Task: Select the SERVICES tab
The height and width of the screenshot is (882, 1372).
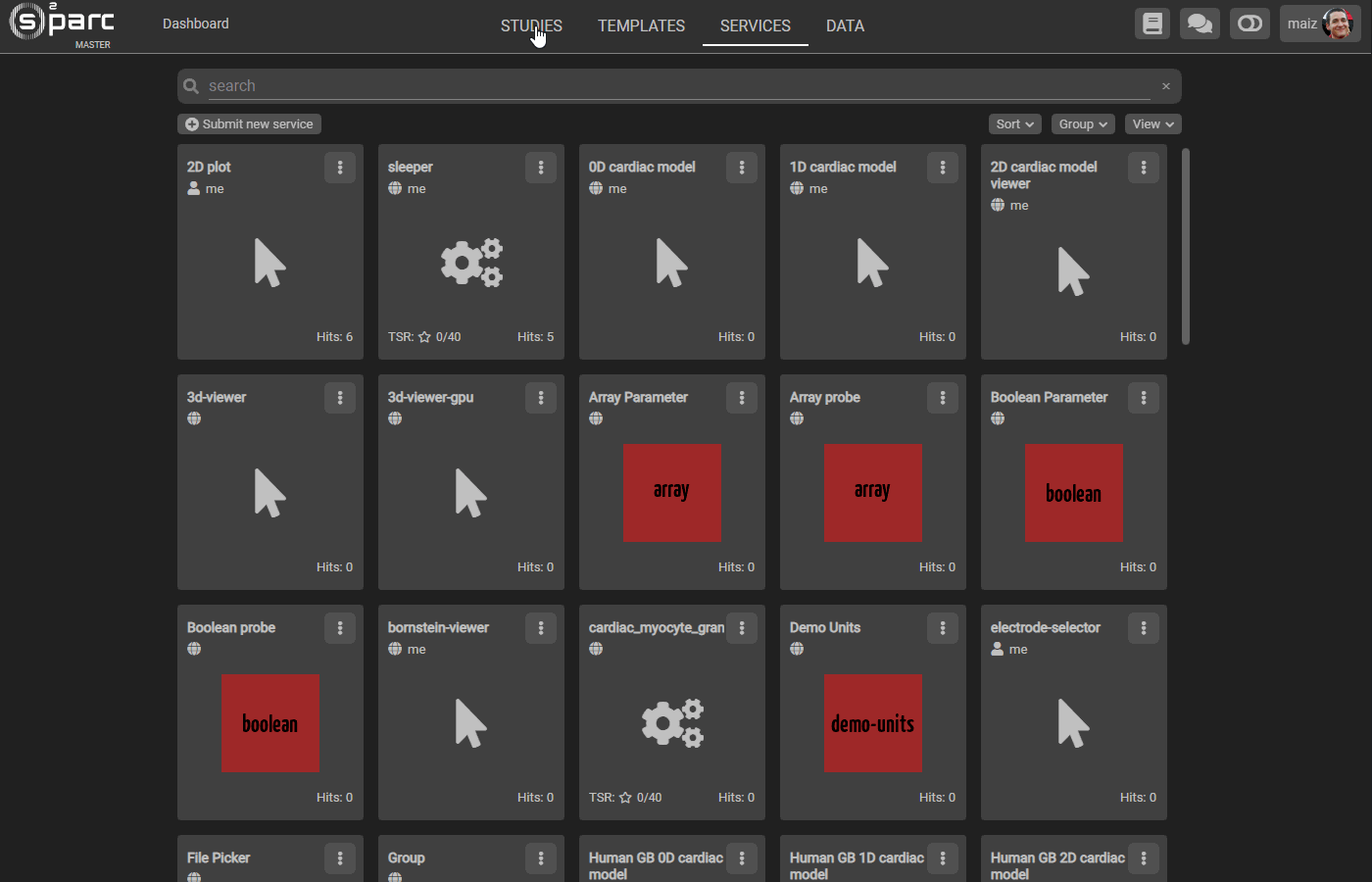Action: point(755,25)
